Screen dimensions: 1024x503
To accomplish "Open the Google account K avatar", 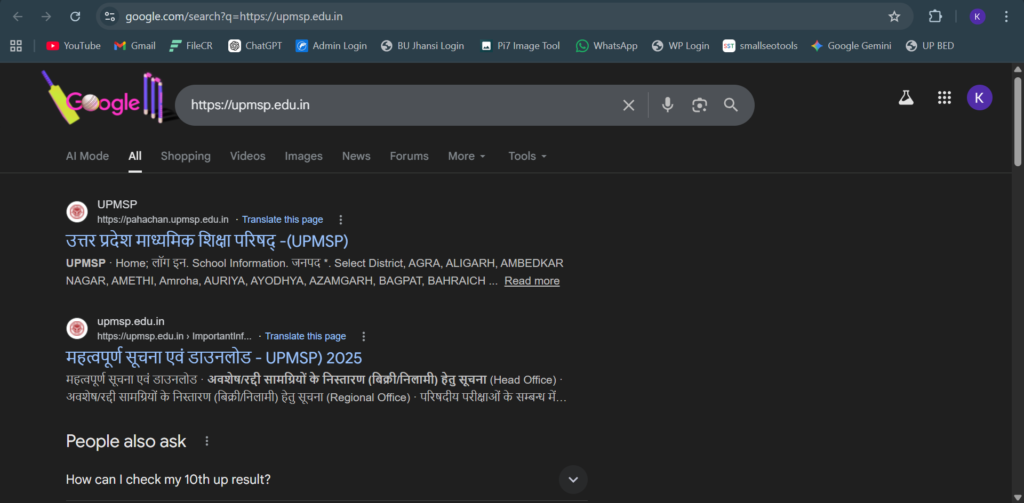I will (979, 98).
